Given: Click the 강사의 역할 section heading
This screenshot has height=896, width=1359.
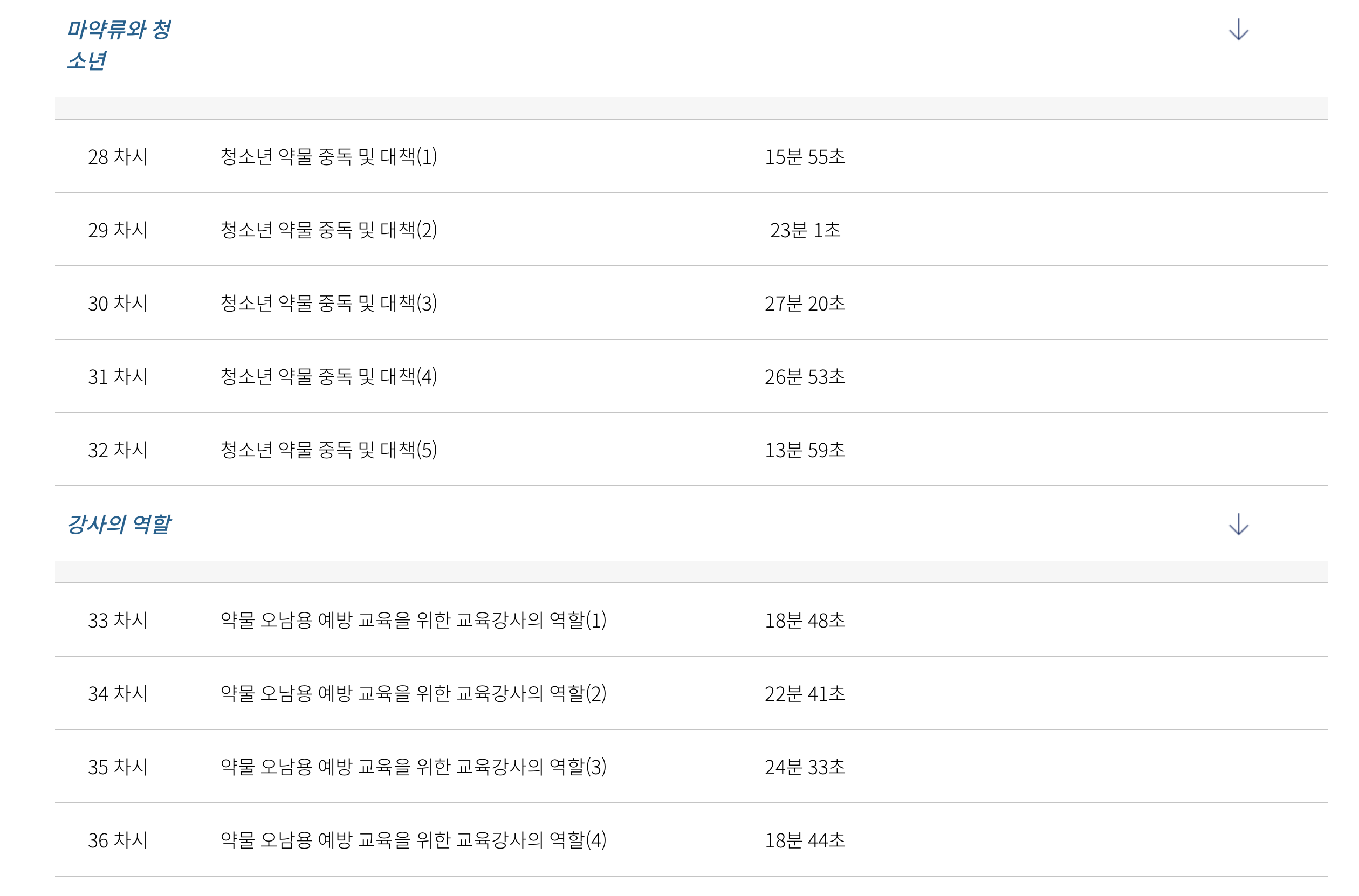Looking at the screenshot, I should pos(119,524).
